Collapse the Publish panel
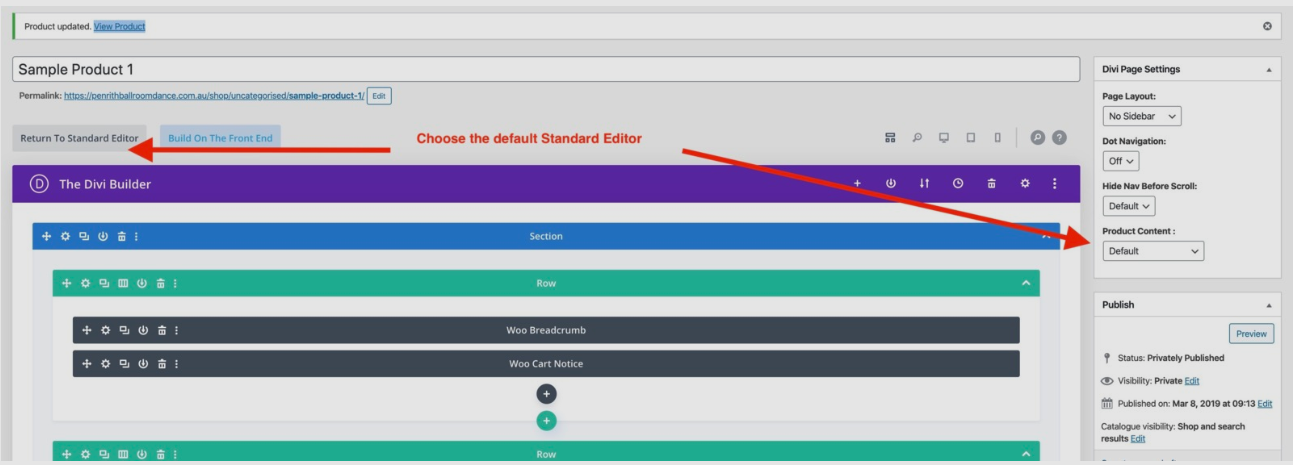Image resolution: width=1293 pixels, height=465 pixels. [x=1269, y=305]
